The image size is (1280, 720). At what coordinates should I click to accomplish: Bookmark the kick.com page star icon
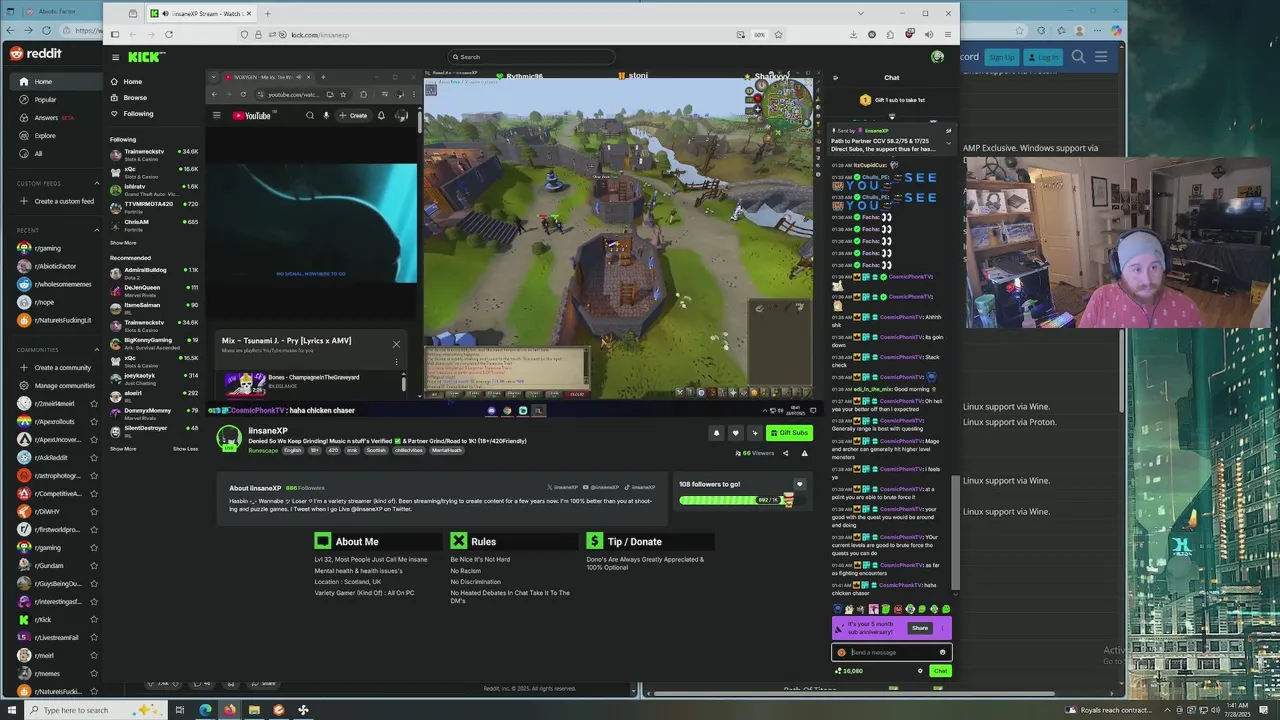tap(778, 34)
